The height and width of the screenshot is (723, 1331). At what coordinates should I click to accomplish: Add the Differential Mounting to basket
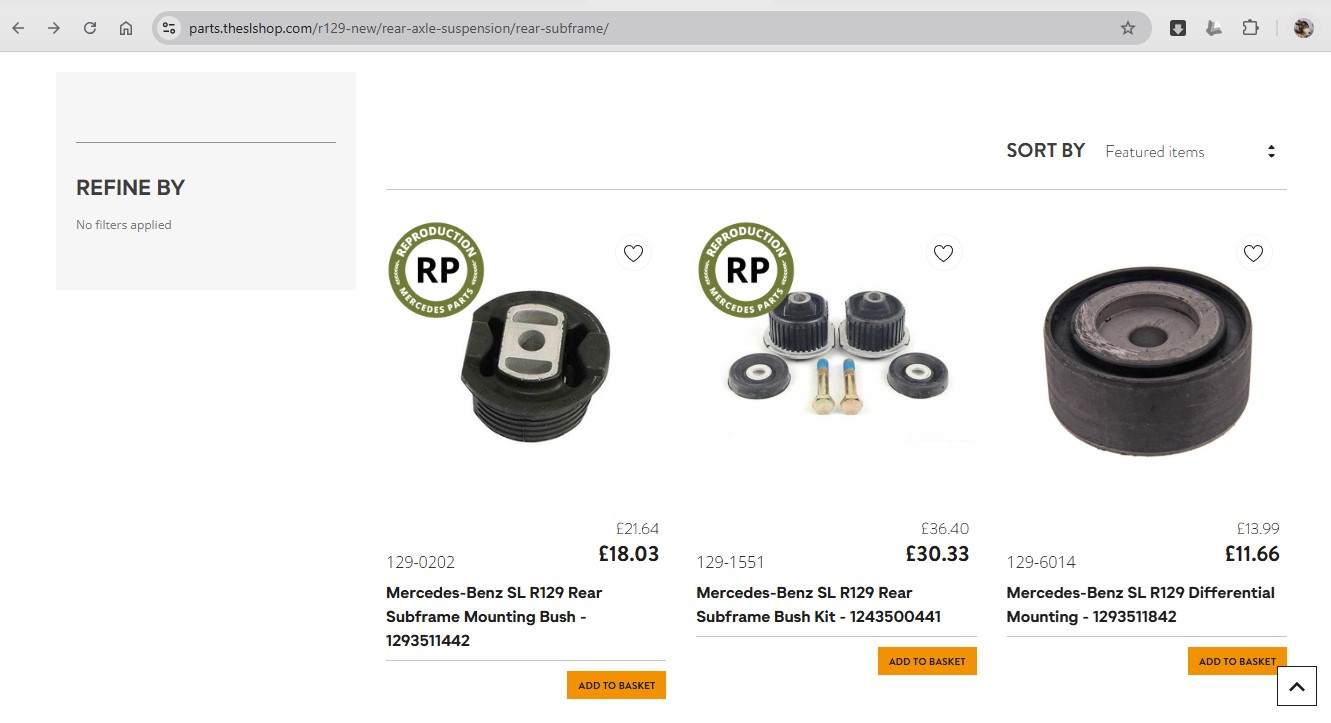1237,661
